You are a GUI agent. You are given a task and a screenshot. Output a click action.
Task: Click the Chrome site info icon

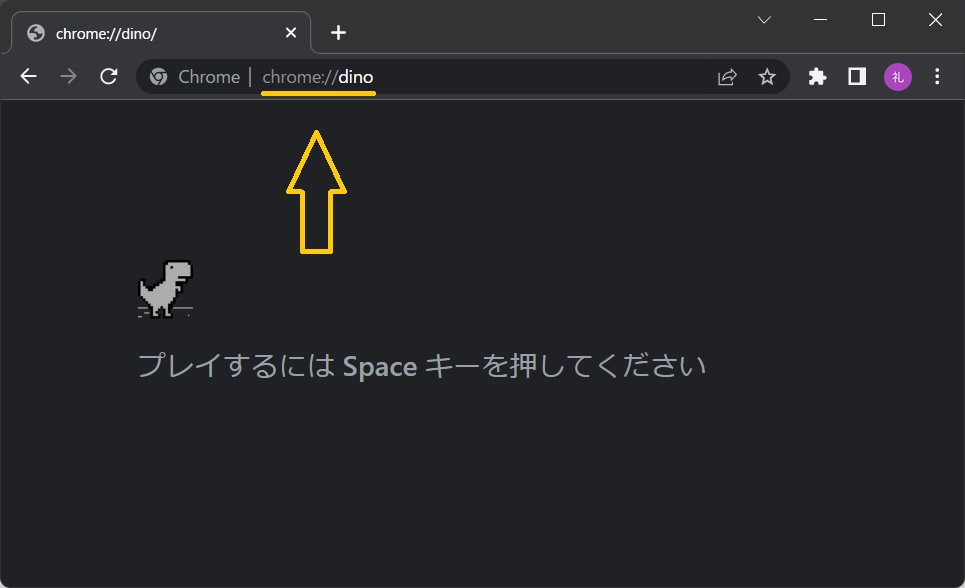[x=158, y=76]
